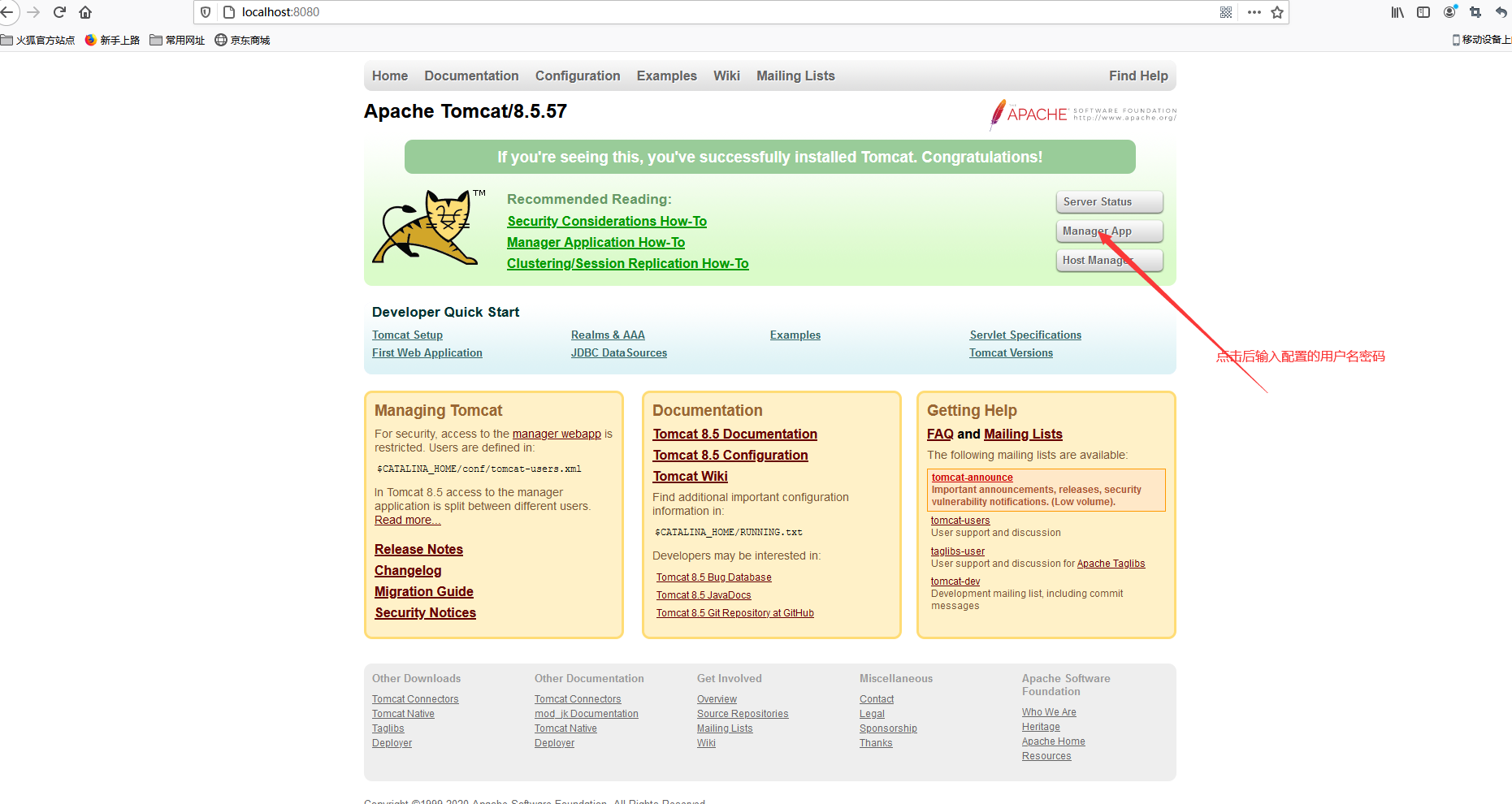Open the Examples nav item in top bar
Image resolution: width=1512 pixels, height=804 pixels.
tap(667, 76)
